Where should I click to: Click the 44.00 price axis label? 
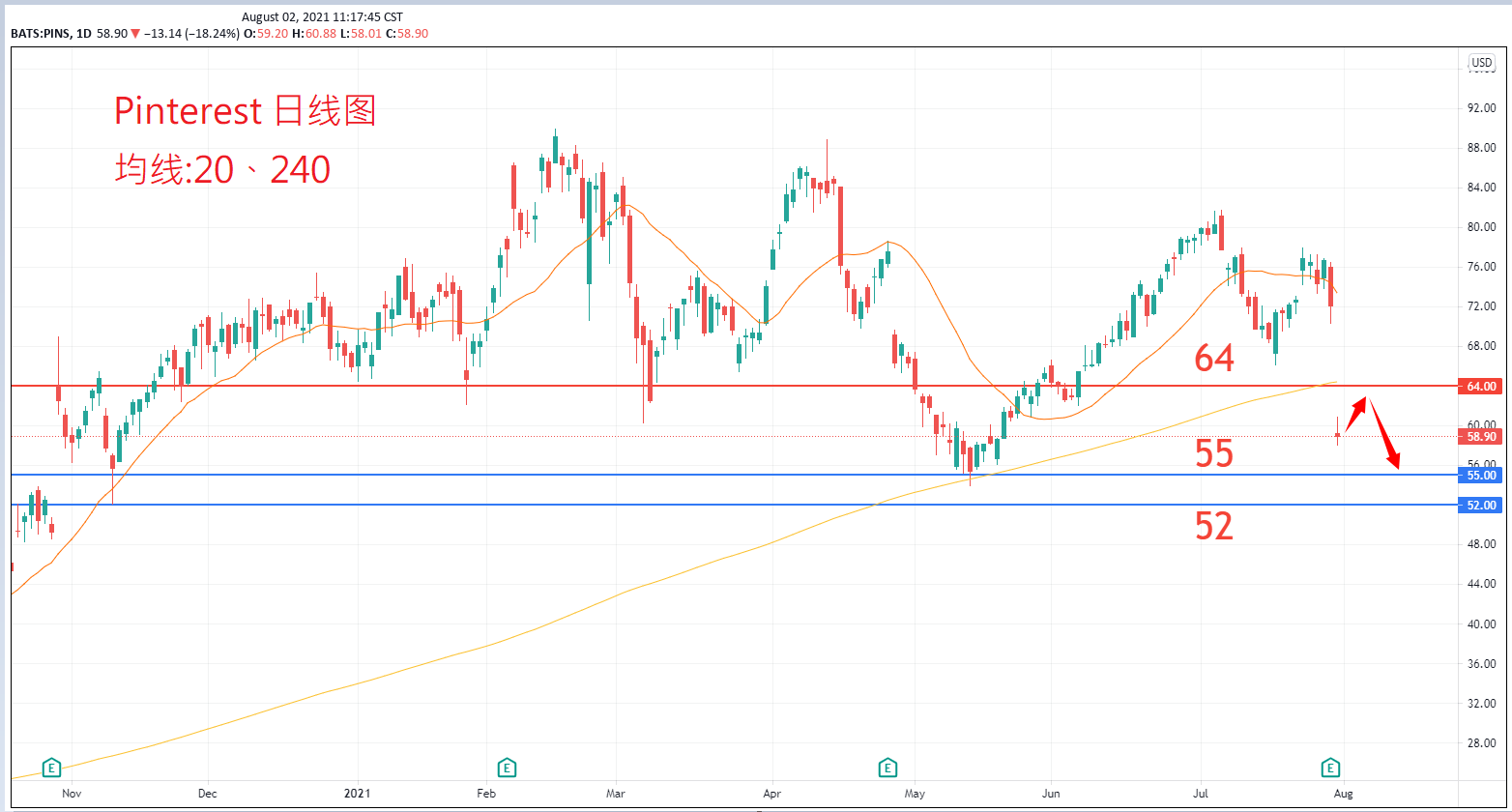click(1482, 584)
